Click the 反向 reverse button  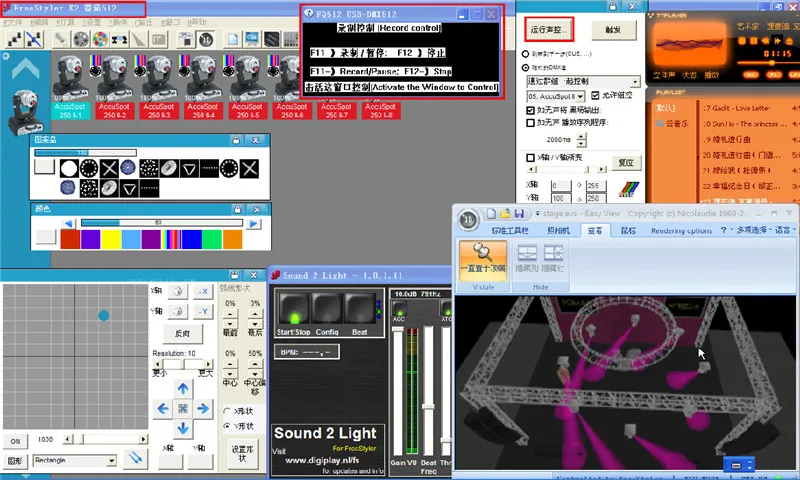tap(182, 333)
